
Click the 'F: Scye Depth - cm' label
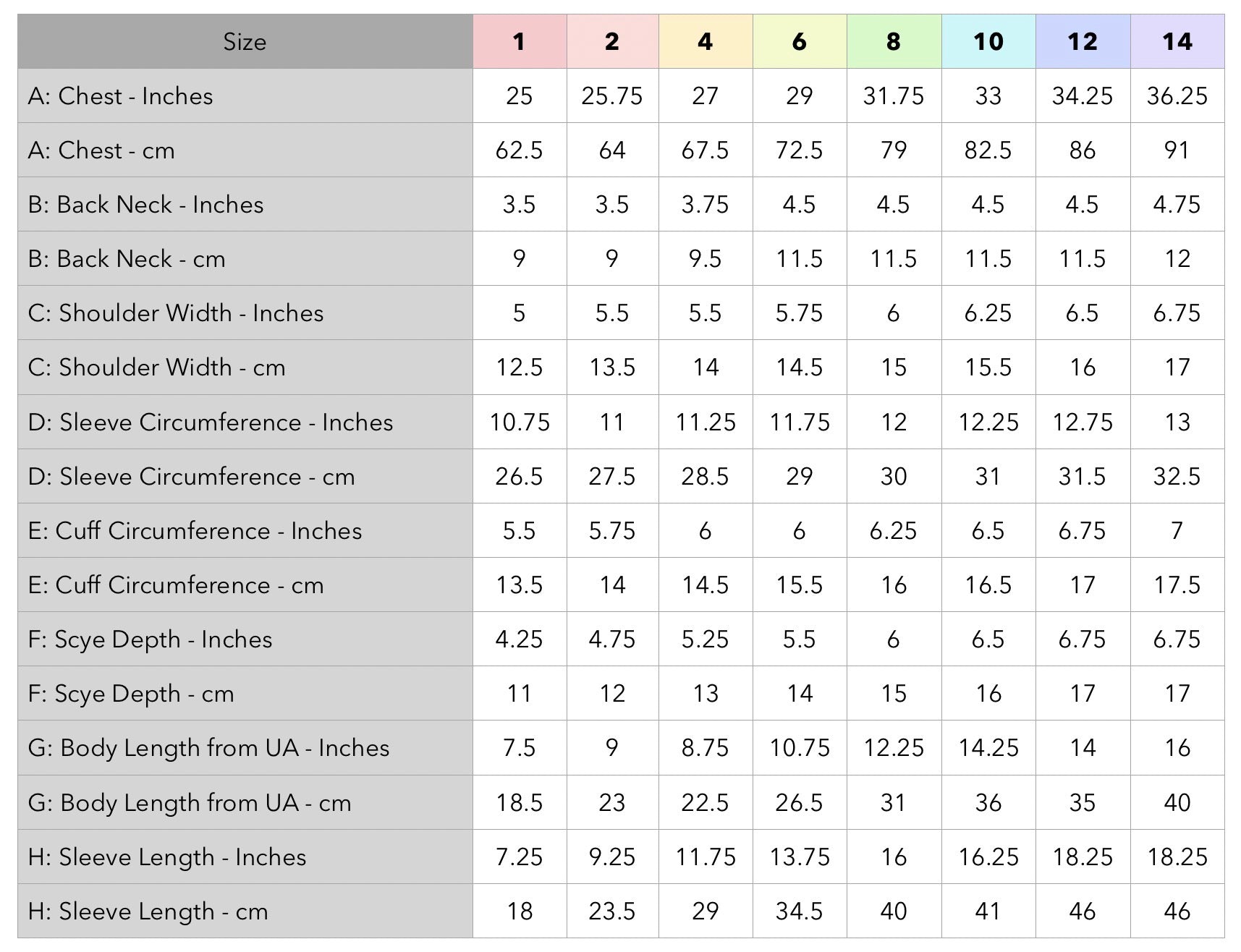pyautogui.click(x=131, y=694)
